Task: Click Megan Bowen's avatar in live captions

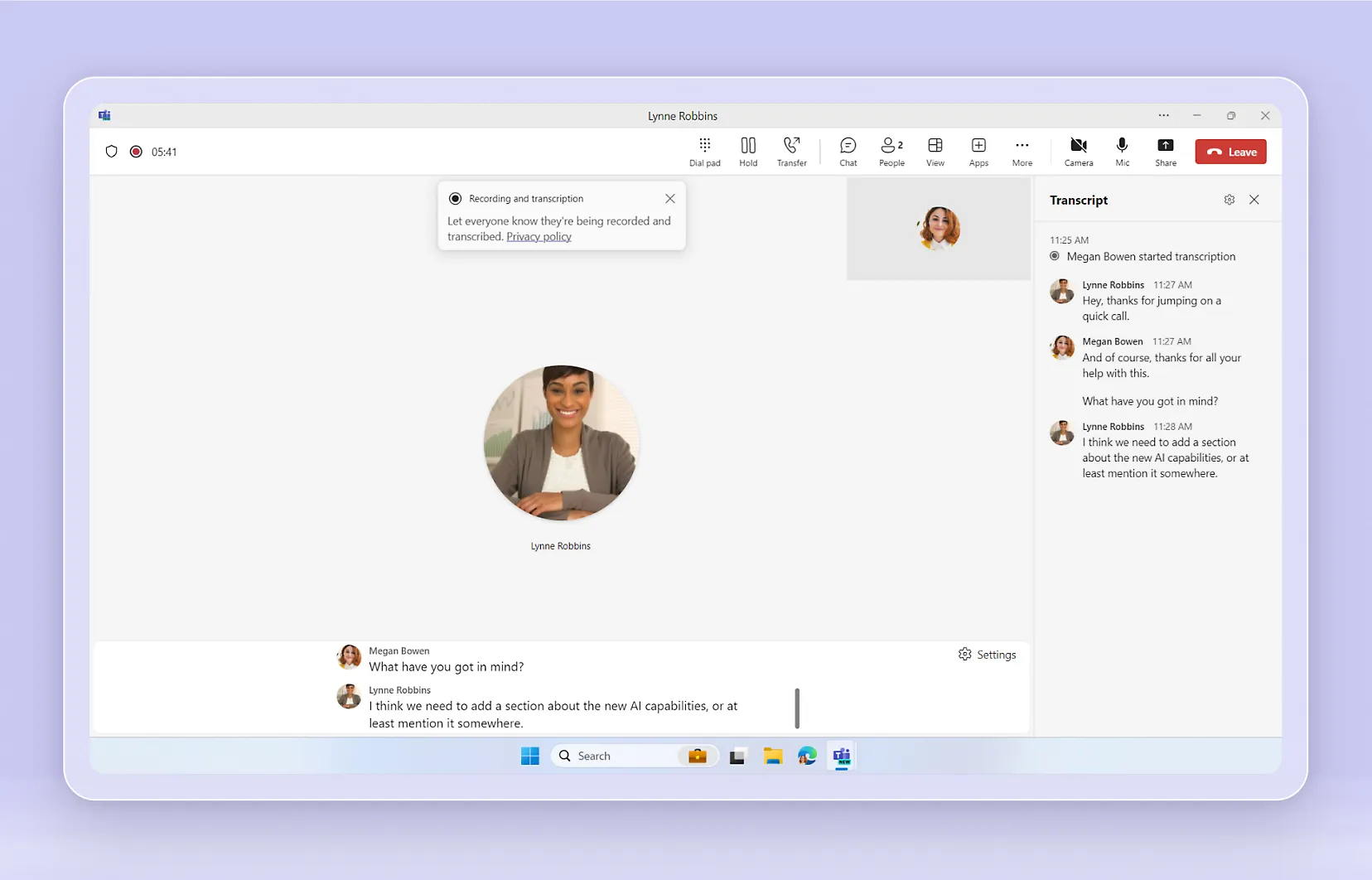Action: pyautogui.click(x=349, y=657)
